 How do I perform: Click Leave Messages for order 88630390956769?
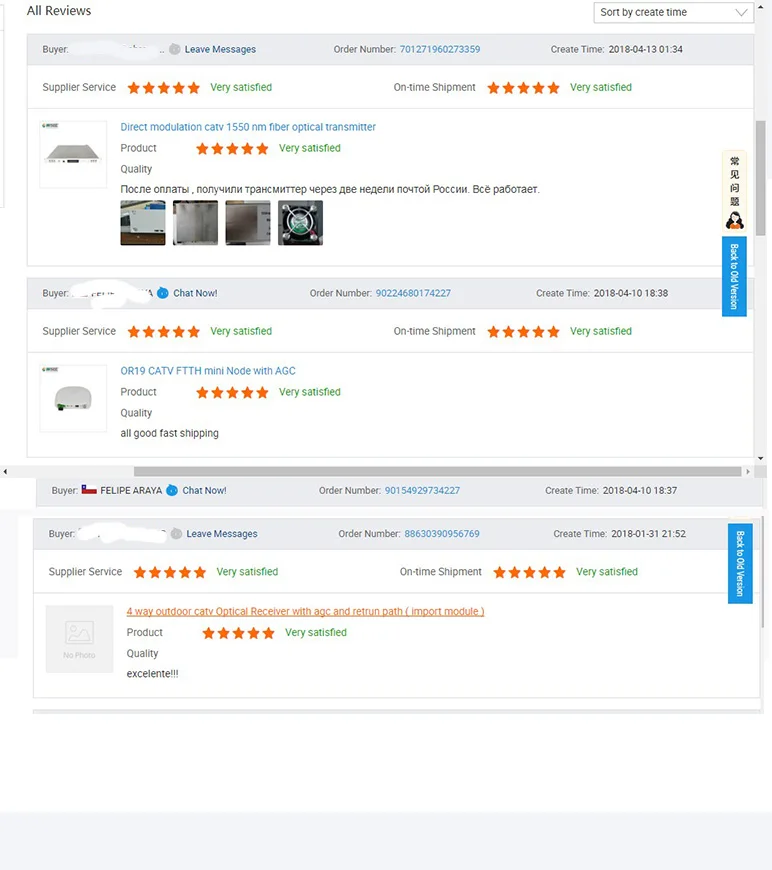click(x=221, y=534)
